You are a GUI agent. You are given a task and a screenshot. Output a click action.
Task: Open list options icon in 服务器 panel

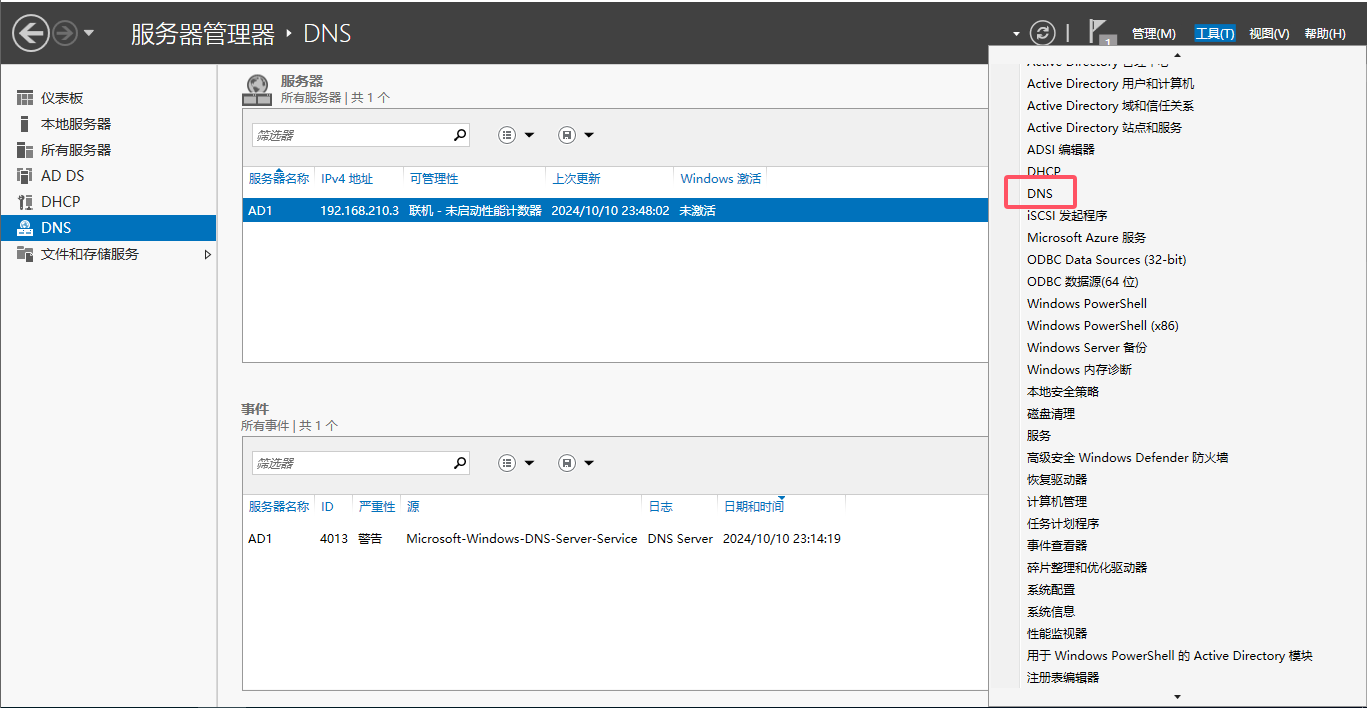coord(507,135)
